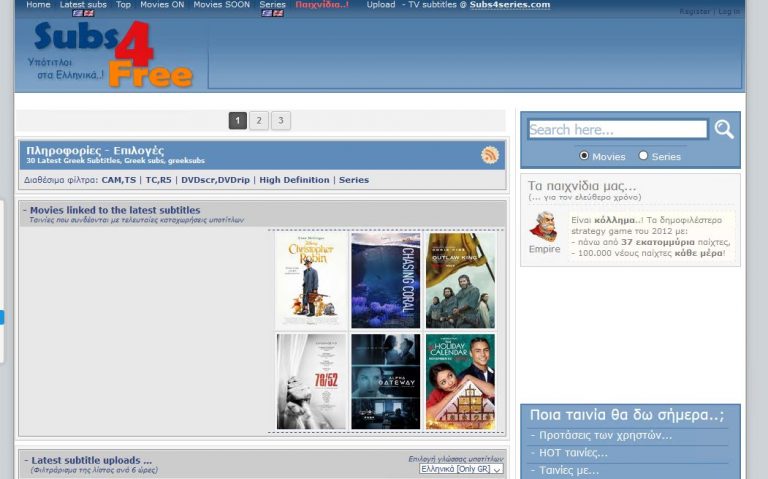The width and height of the screenshot is (768, 479).
Task: Apply the Series filter link
Action: (x=354, y=180)
